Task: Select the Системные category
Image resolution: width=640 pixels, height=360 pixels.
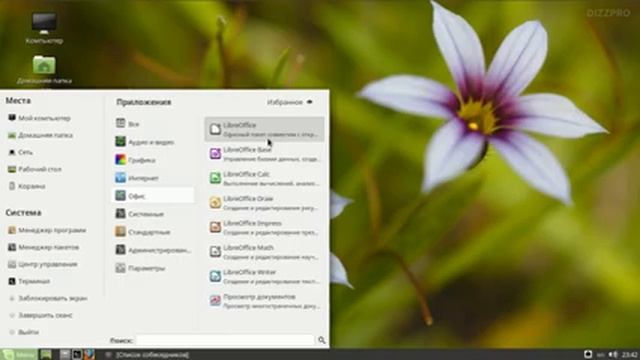Action: pos(153,214)
